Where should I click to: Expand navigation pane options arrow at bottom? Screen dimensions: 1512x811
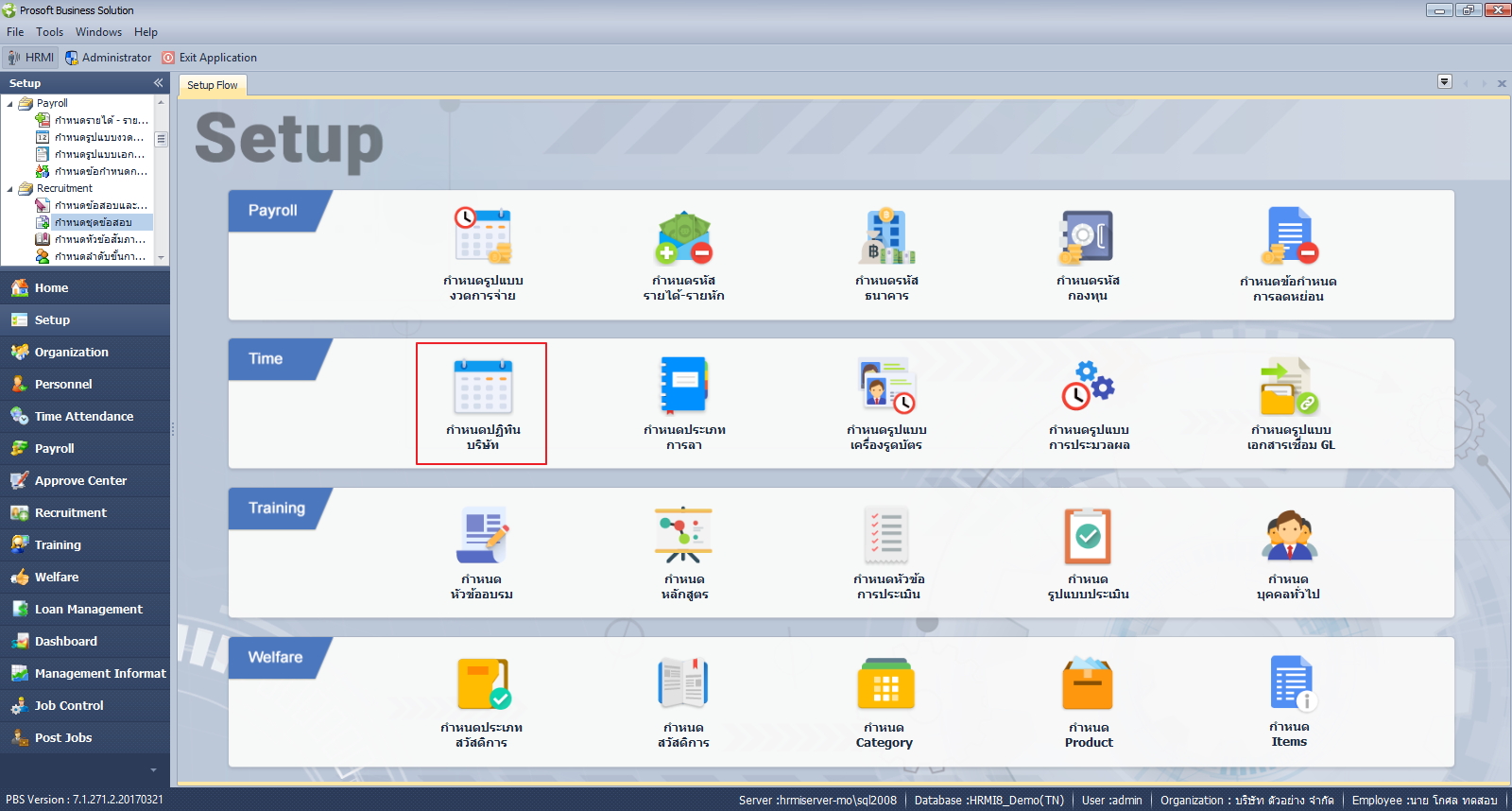tap(153, 770)
